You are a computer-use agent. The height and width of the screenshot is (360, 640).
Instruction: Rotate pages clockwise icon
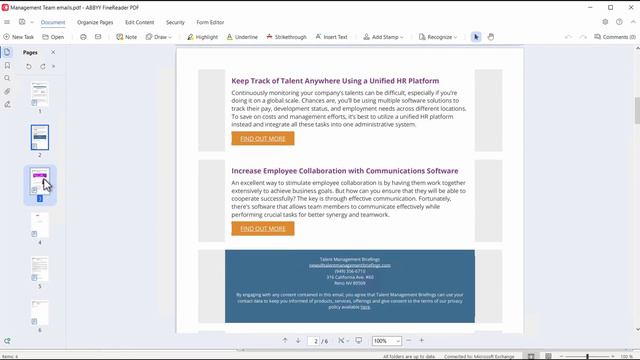[x=43, y=66]
